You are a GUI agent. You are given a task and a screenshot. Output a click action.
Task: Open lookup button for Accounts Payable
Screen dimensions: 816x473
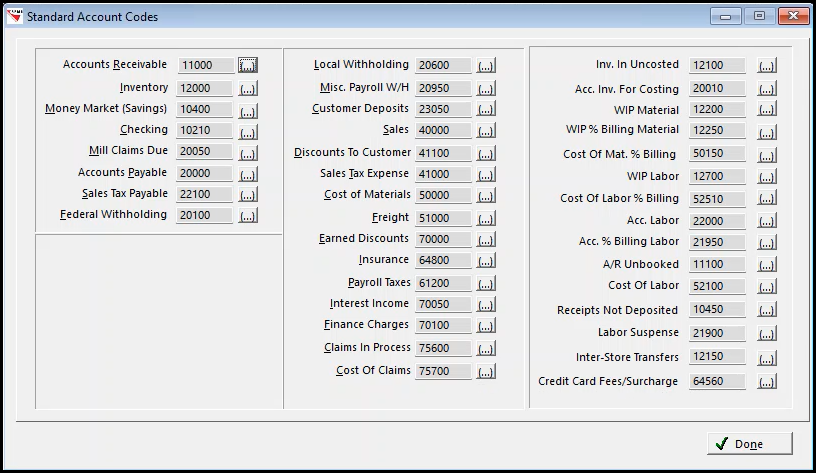click(x=248, y=174)
